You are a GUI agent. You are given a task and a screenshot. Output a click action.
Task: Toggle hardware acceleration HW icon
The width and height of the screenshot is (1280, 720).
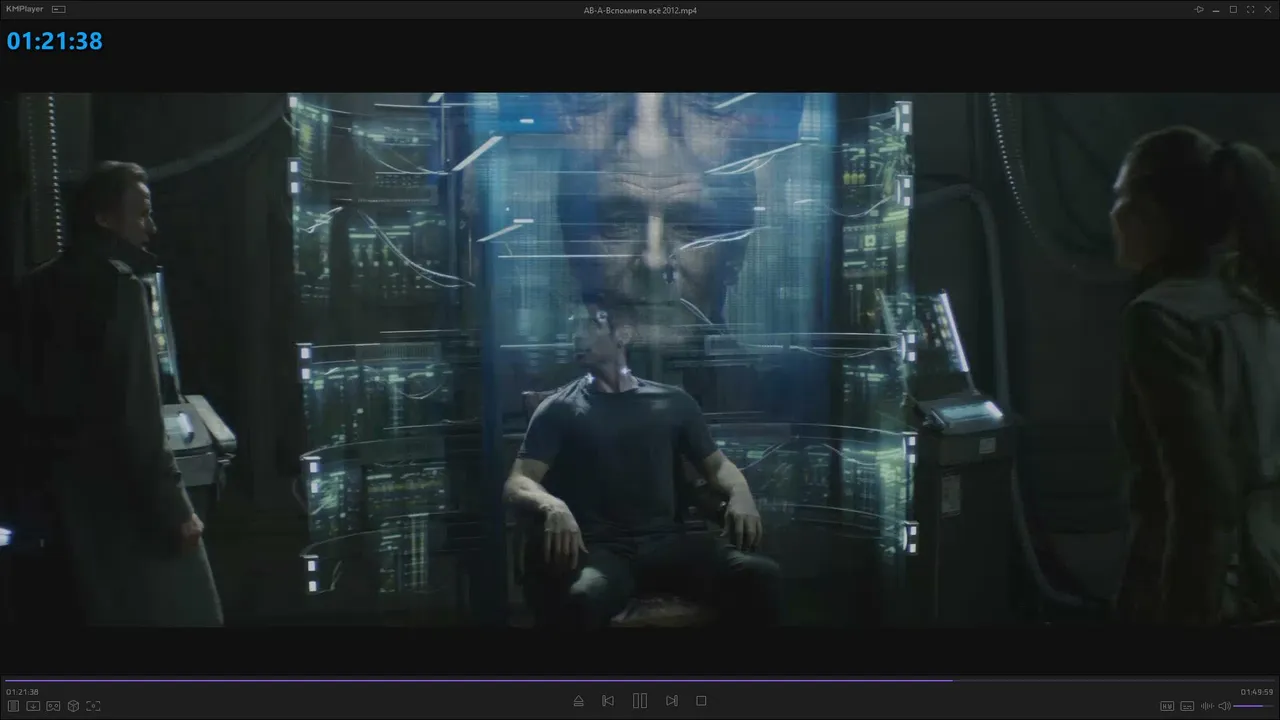1167,706
